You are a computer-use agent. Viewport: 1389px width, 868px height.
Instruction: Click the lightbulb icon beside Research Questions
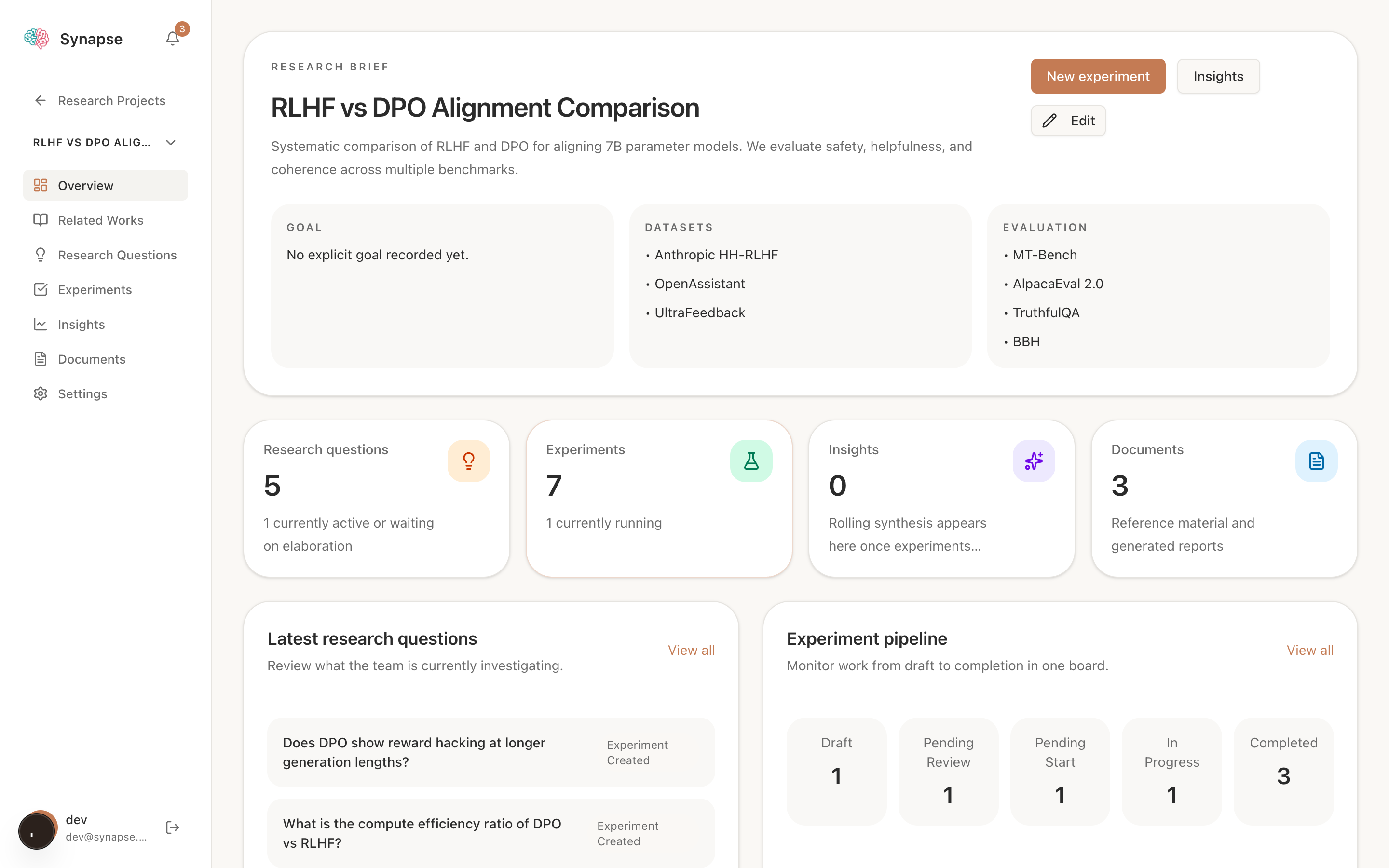[40, 254]
